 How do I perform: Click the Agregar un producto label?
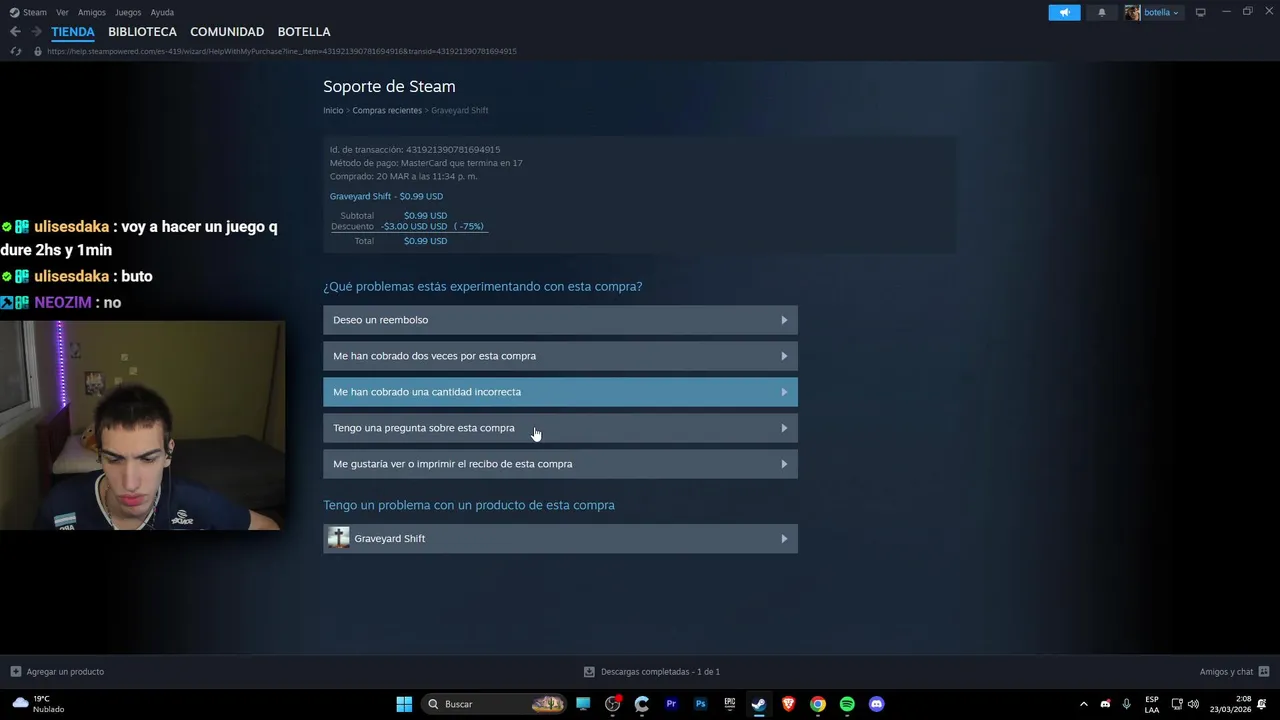(x=65, y=672)
